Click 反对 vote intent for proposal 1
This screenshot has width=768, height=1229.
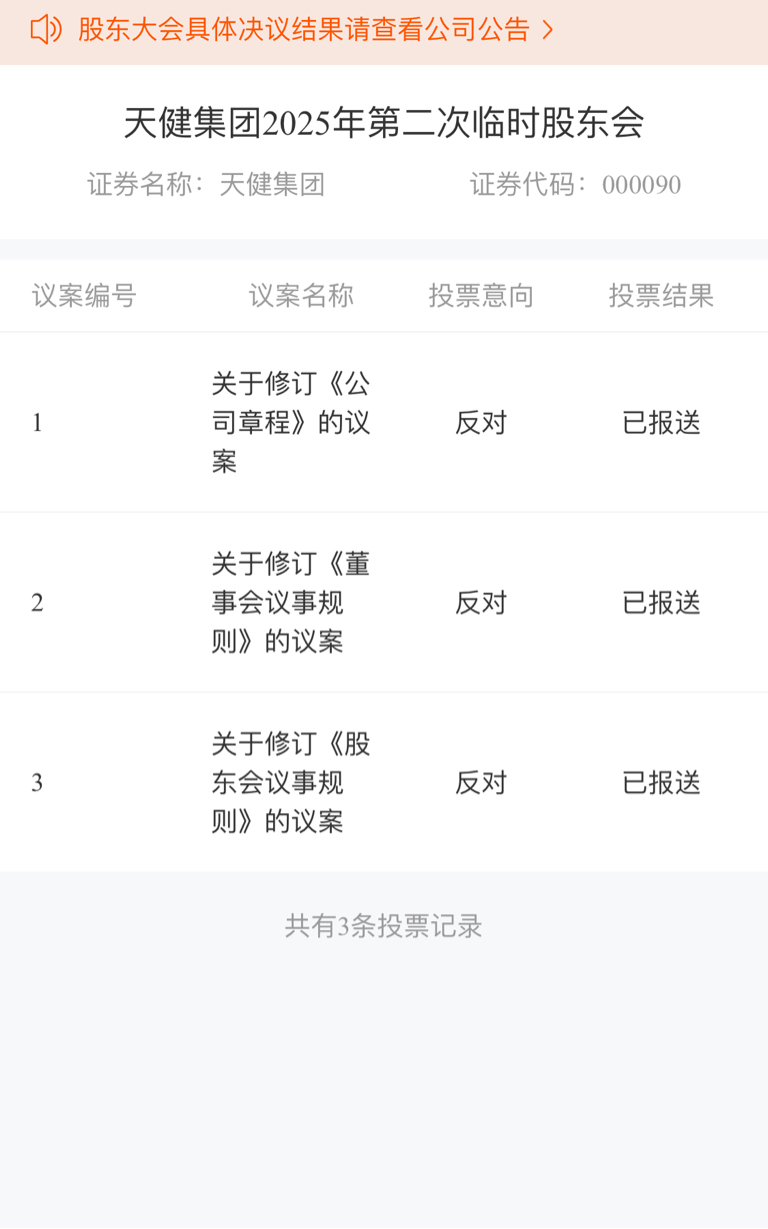(481, 423)
